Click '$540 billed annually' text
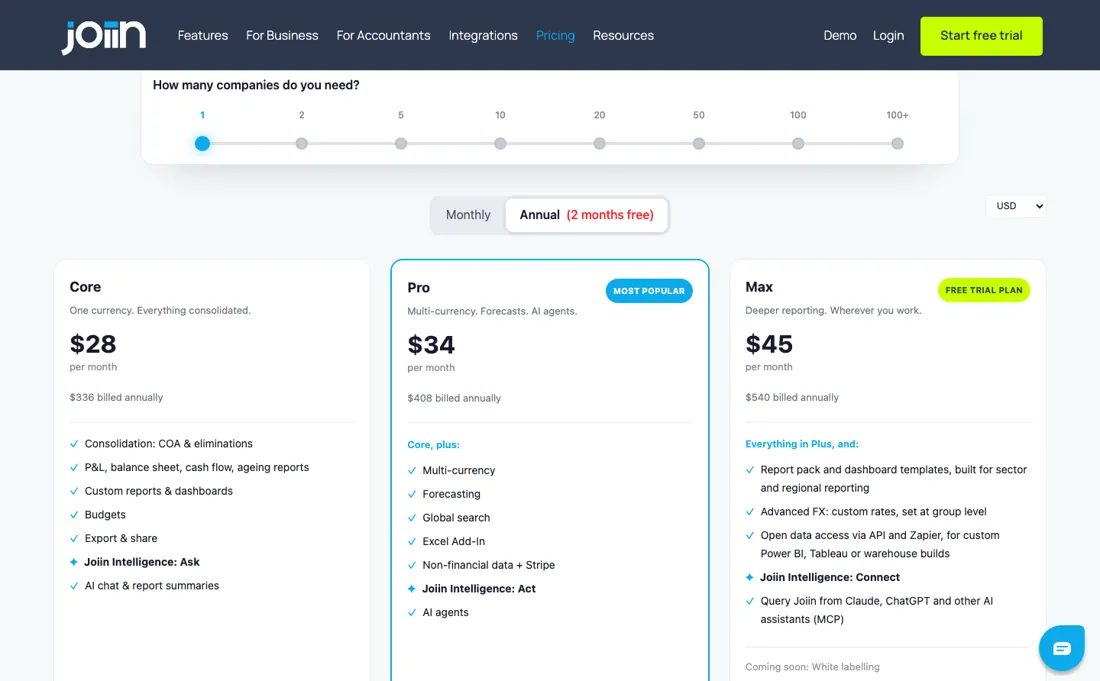1100x681 pixels. coord(791,397)
